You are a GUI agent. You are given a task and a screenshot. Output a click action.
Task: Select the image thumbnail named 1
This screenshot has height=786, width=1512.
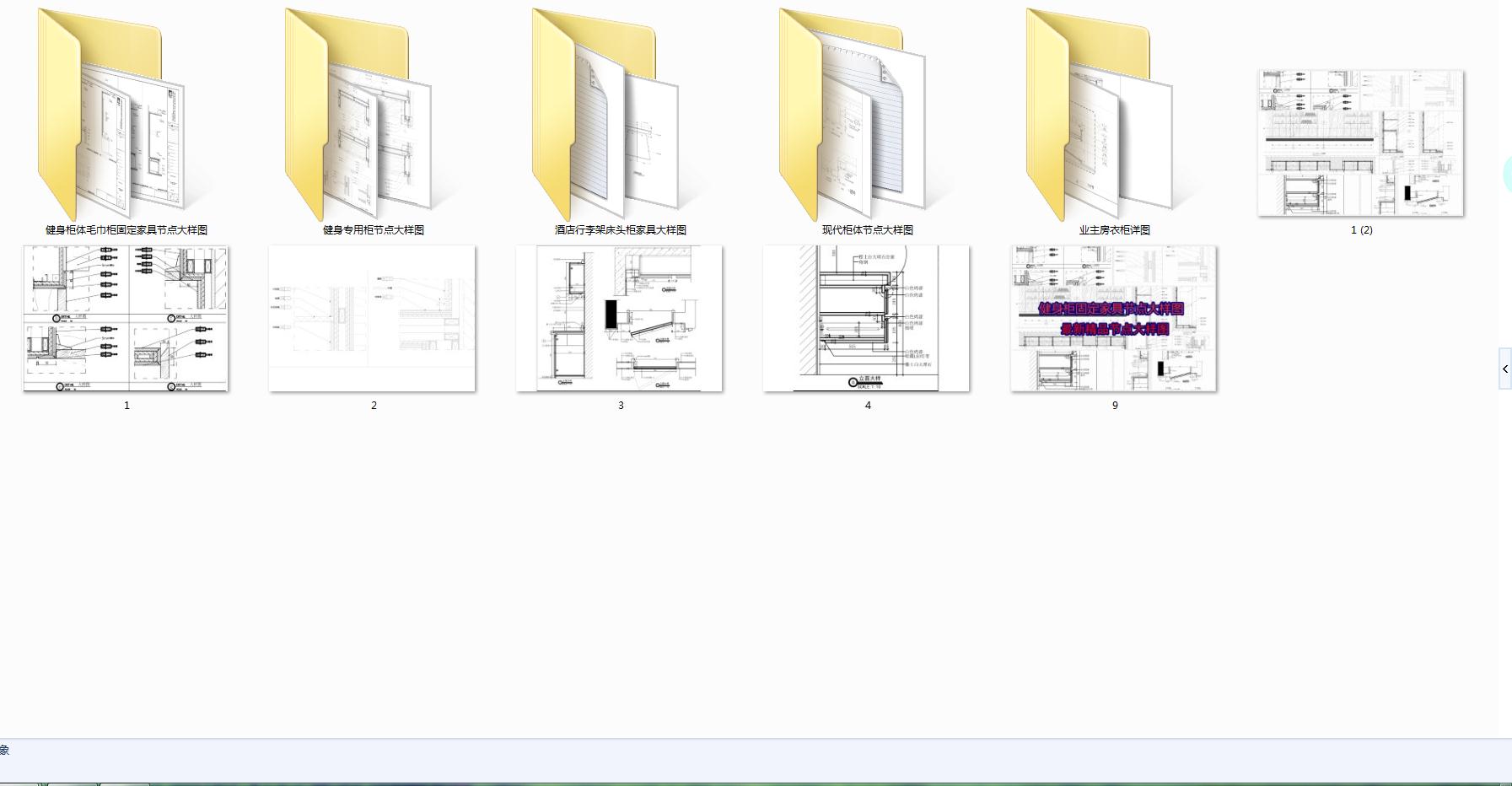pos(126,319)
